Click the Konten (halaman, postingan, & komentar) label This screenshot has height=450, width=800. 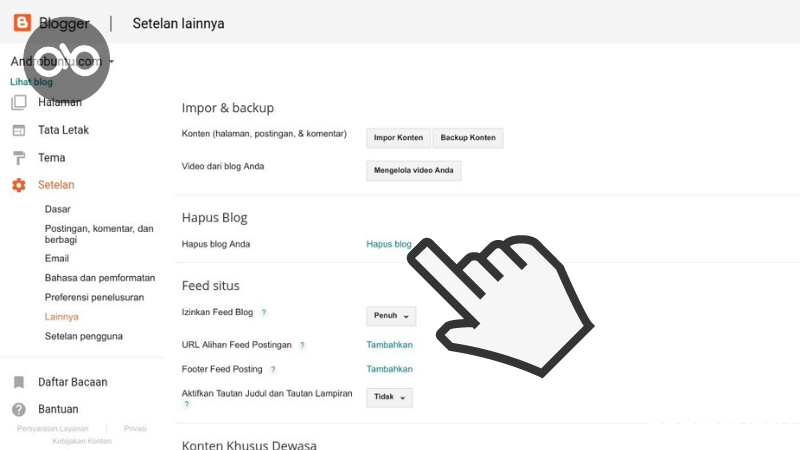264,134
